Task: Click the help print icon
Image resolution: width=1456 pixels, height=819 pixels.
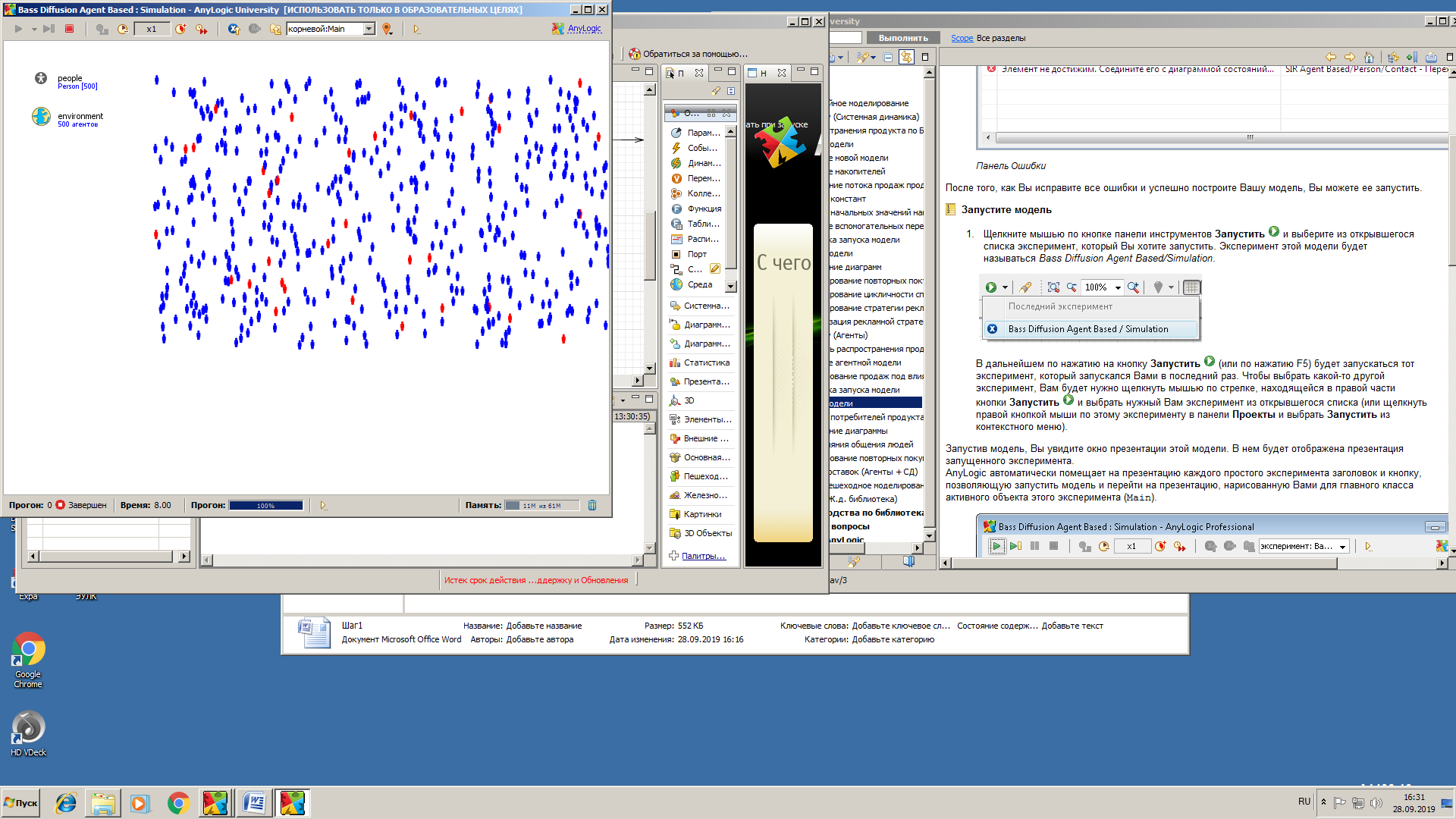Action: [1431, 57]
